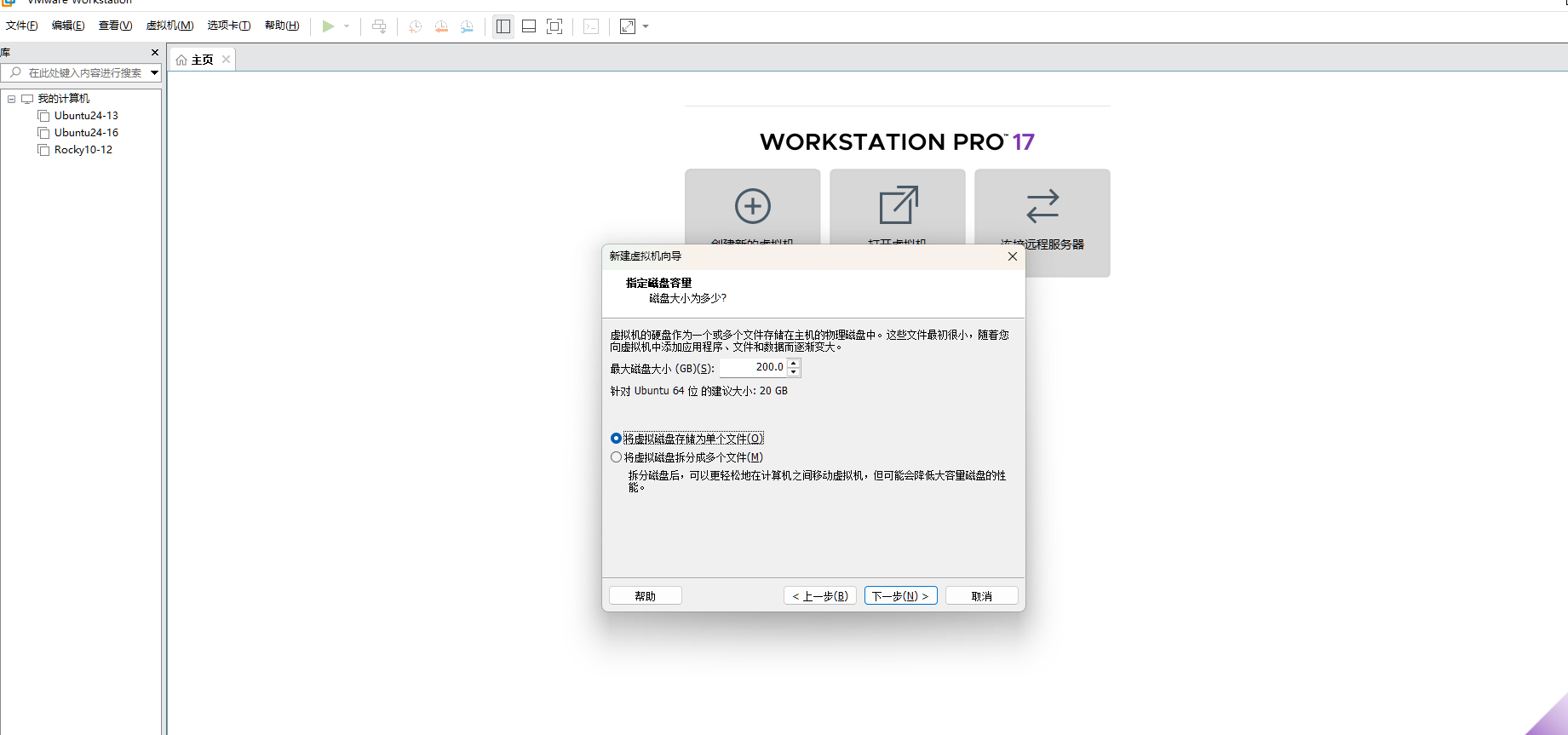Open the 帮助(H) menu
The image size is (1568, 735).
coord(282,26)
